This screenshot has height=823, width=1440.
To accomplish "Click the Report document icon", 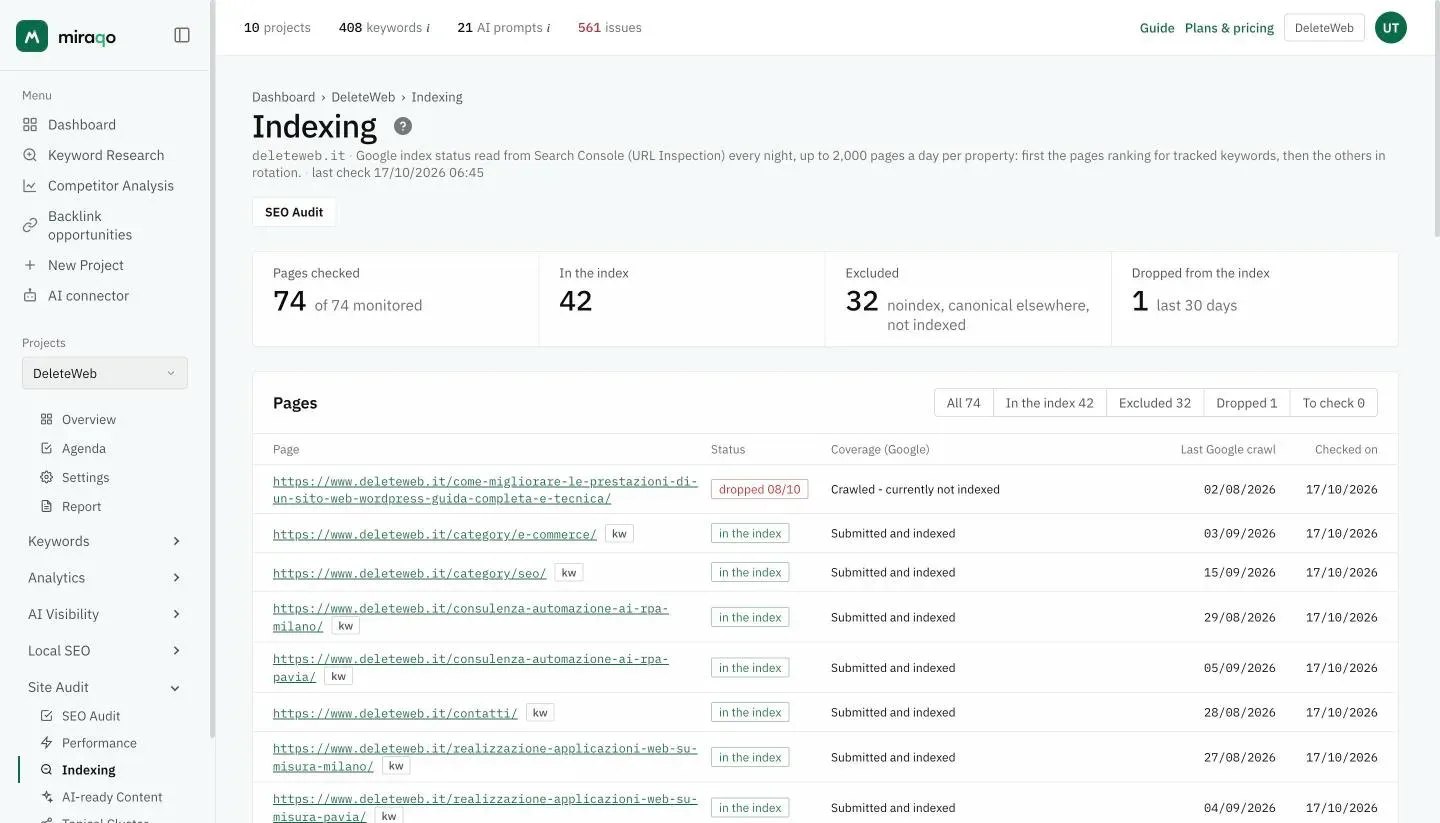I will (x=46, y=507).
